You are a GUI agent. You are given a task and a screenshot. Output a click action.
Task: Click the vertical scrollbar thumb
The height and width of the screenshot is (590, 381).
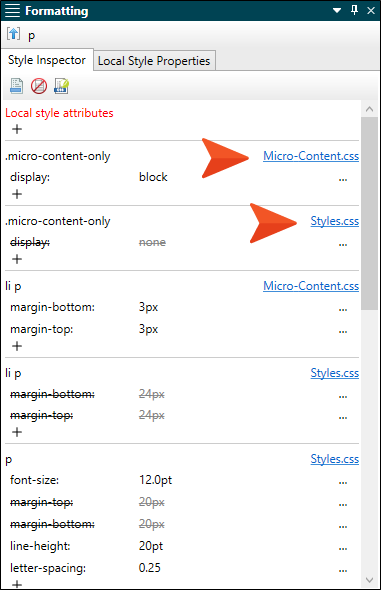point(369,213)
